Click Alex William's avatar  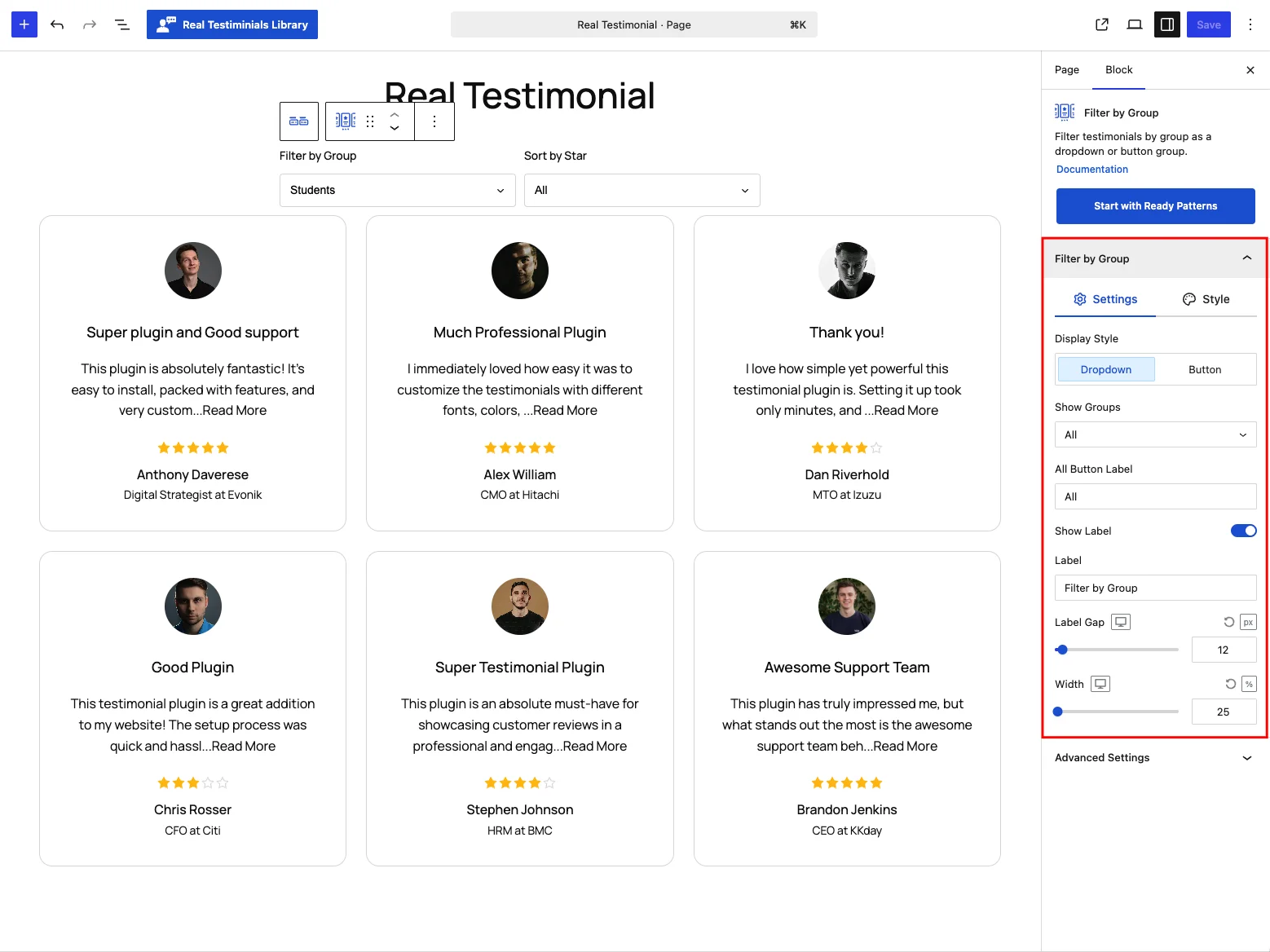(520, 271)
